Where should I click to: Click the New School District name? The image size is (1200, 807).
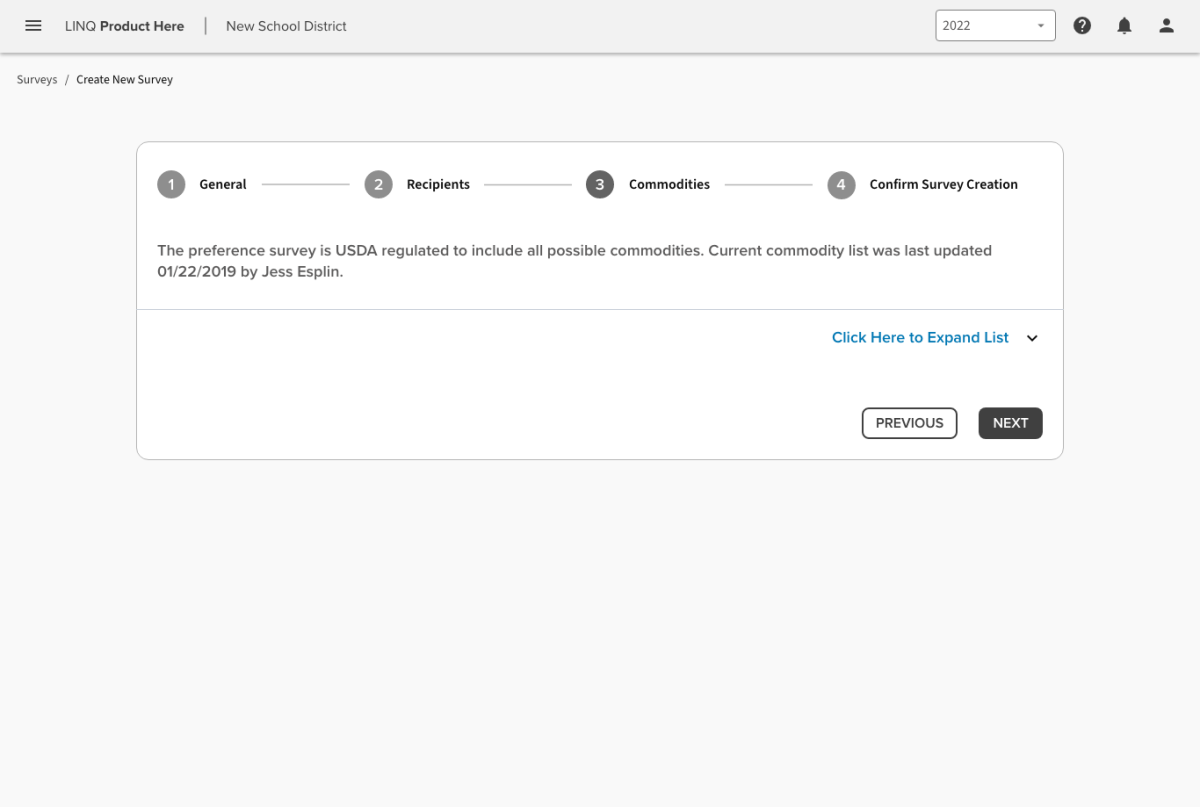click(286, 26)
